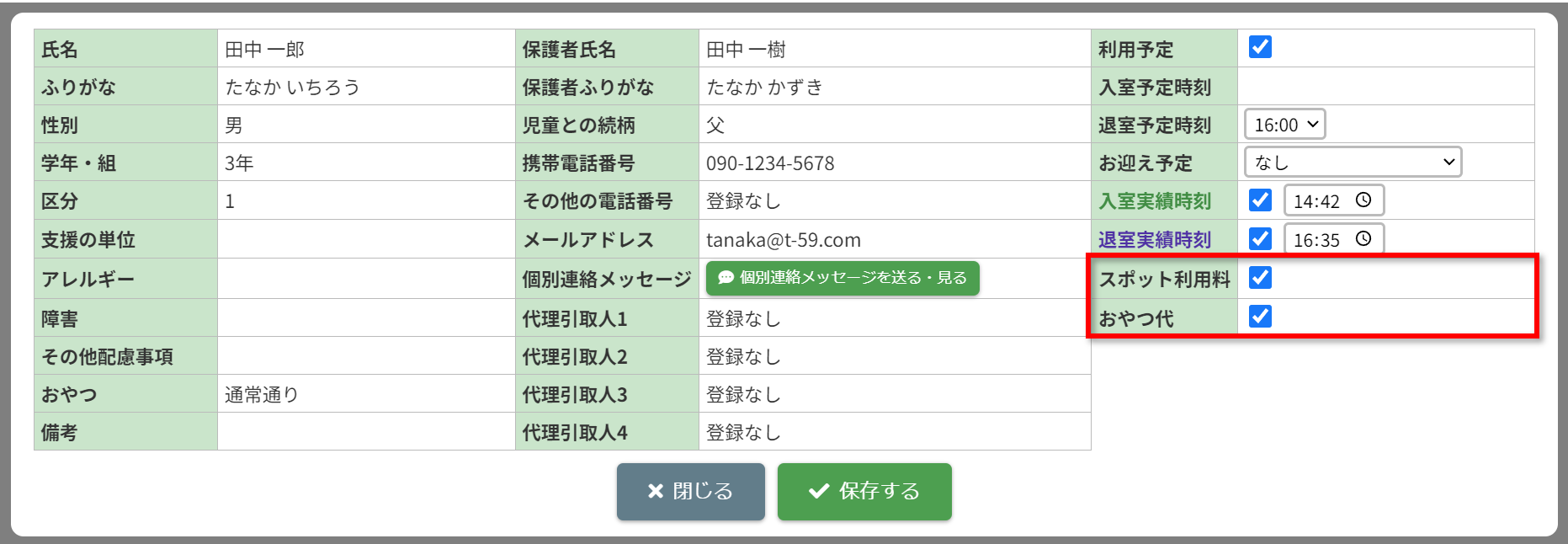The image size is (1568, 544).
Task: Open 個別連絡メッセージを送る・見る
Action: point(842,278)
